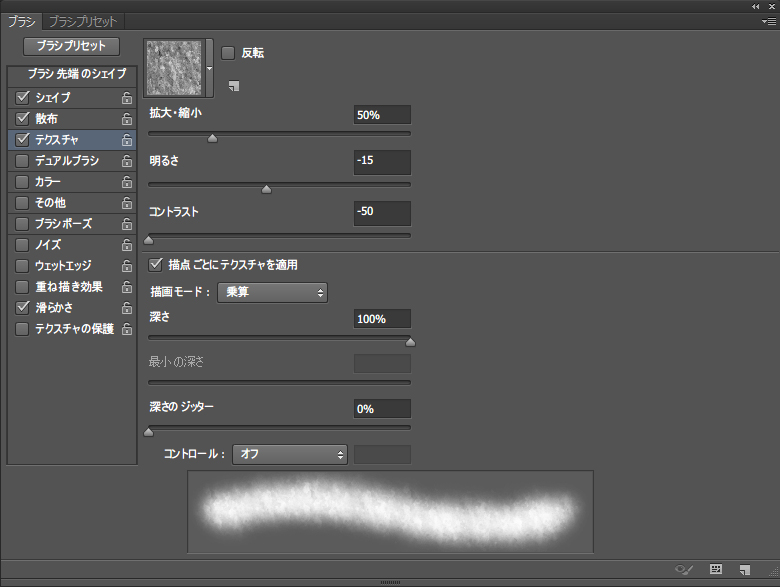Select 散布 settings row label
Viewport: 780px width, 587px height.
click(46, 119)
